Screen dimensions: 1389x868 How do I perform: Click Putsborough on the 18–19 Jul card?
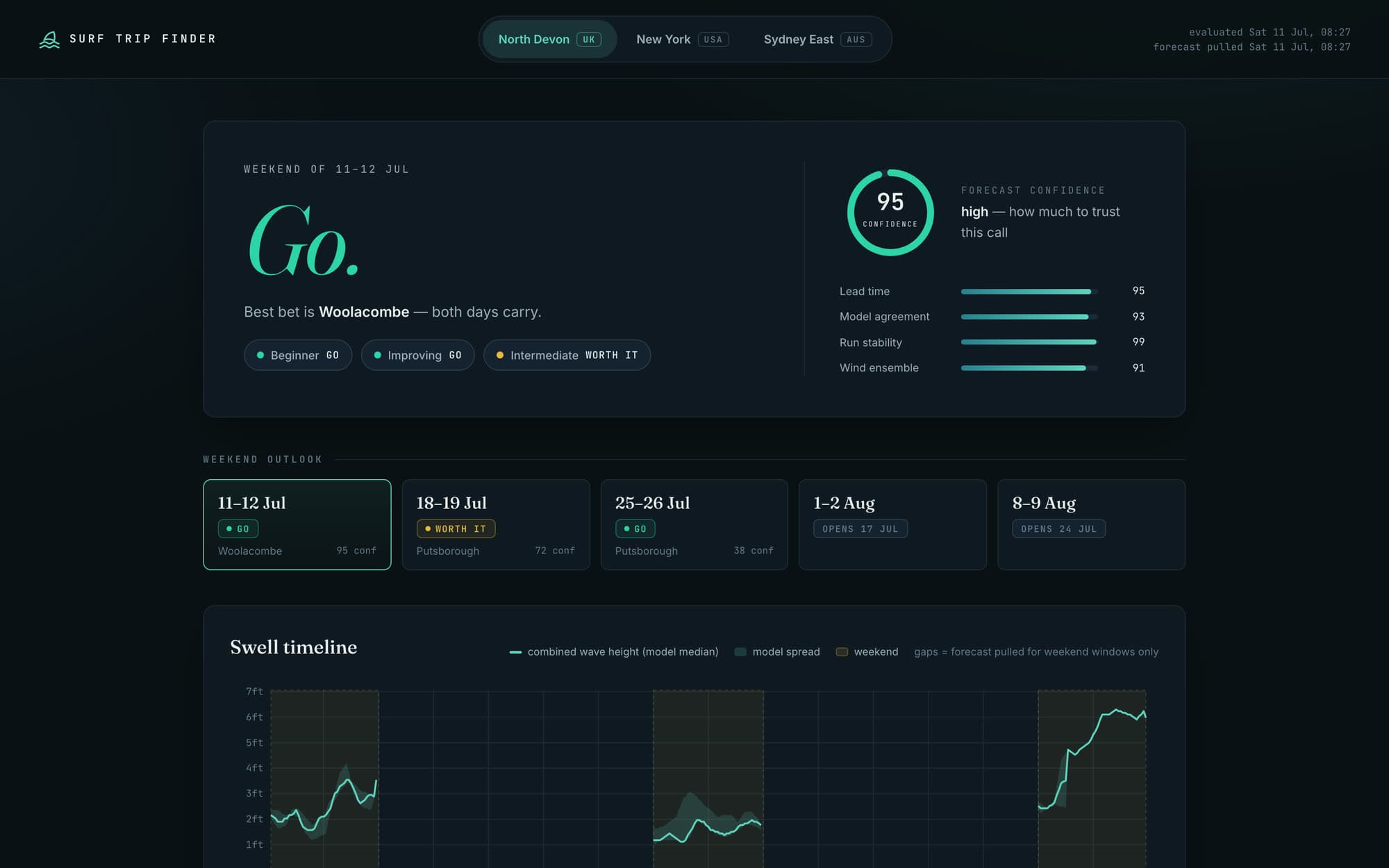[448, 551]
